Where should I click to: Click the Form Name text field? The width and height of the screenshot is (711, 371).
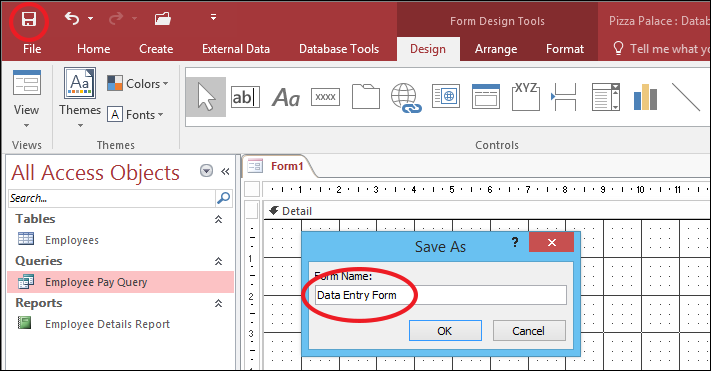[x=441, y=295]
